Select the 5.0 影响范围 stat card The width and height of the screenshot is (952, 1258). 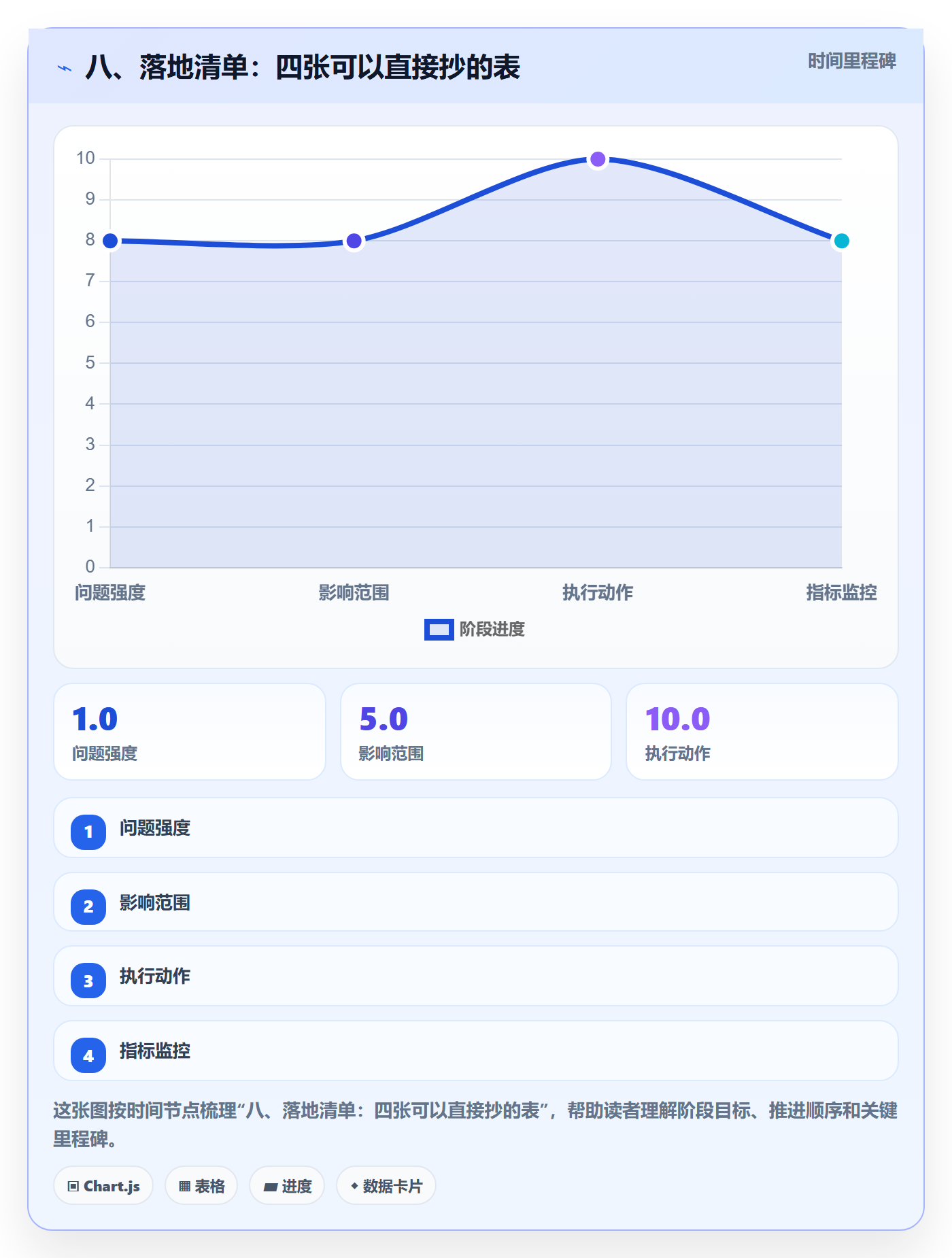(476, 732)
